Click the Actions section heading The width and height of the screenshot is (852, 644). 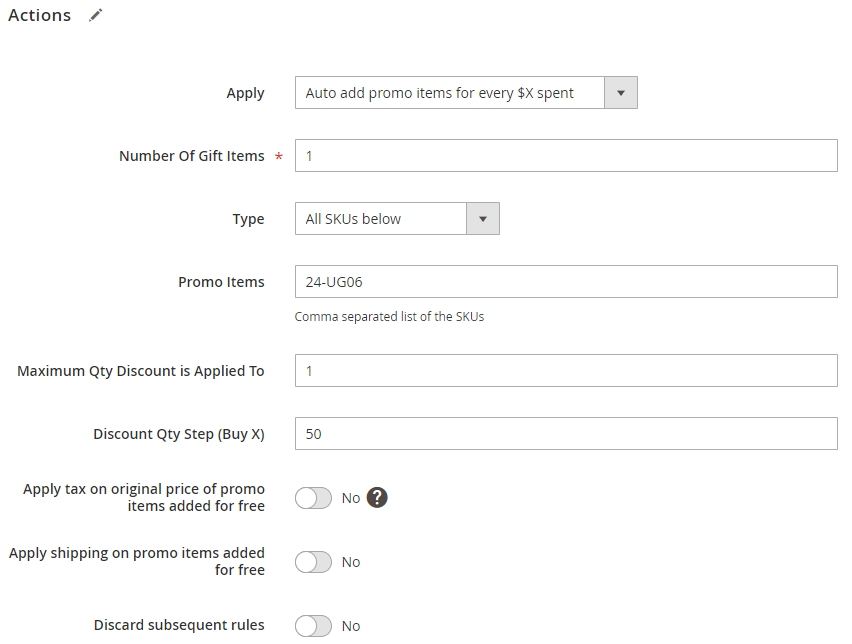tap(40, 15)
